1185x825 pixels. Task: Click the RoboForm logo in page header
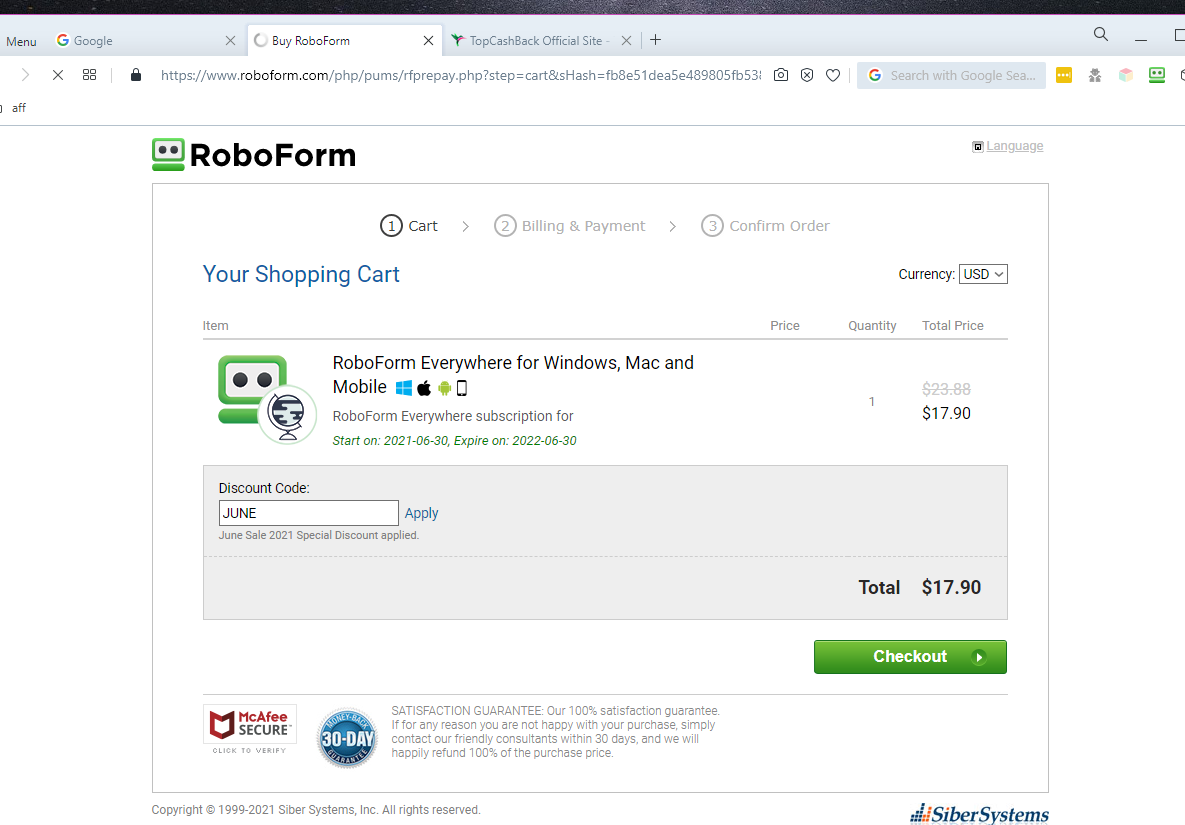point(254,155)
